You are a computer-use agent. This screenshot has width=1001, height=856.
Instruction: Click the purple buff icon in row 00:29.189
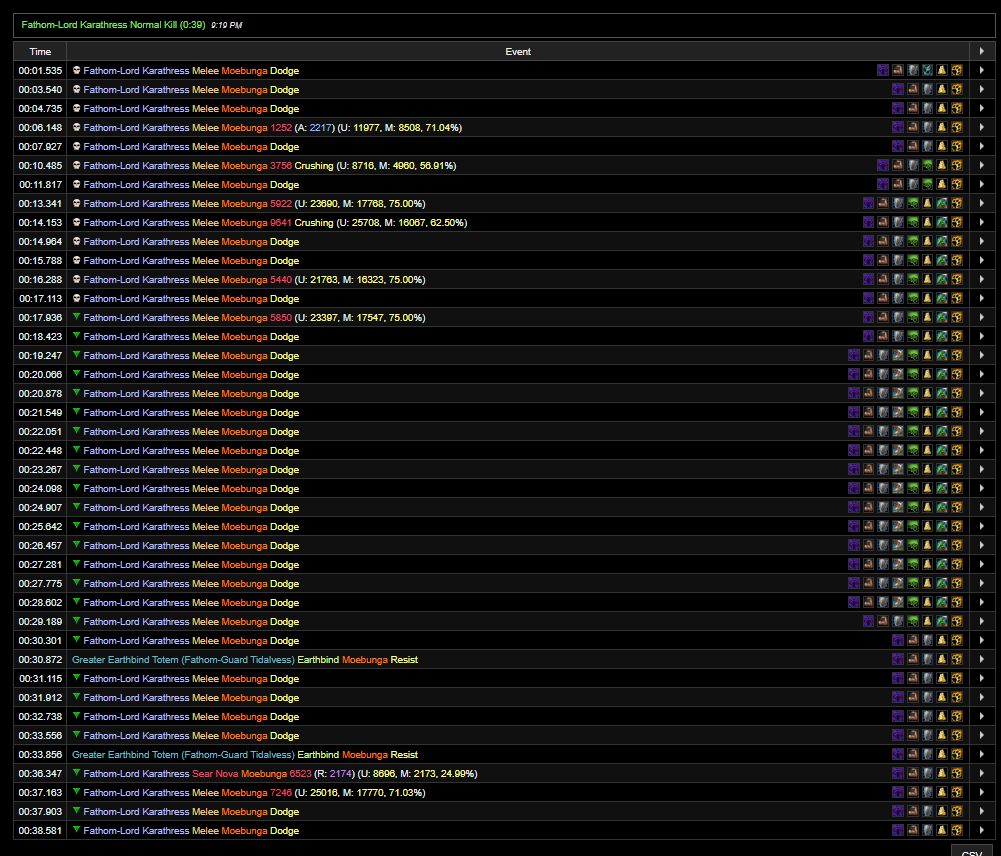pyautogui.click(x=868, y=622)
